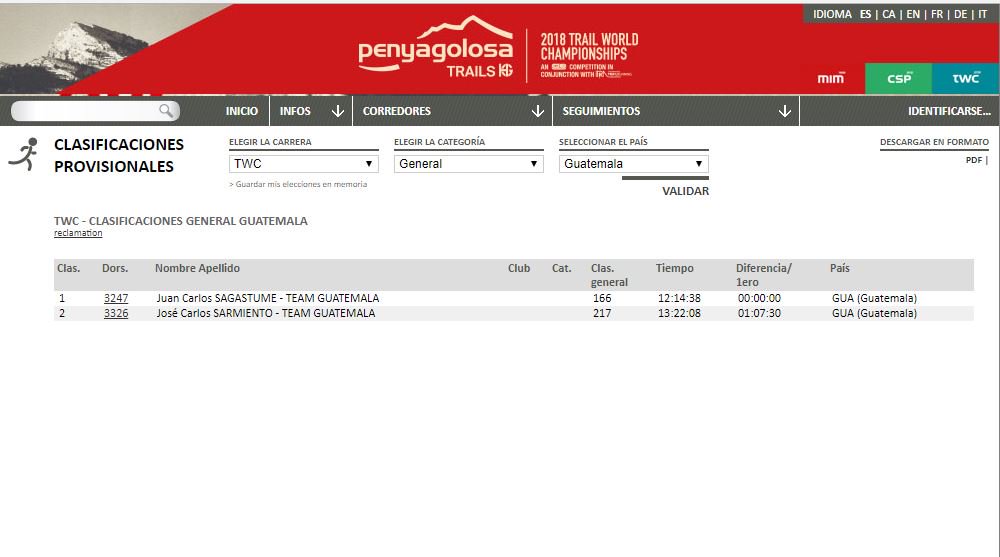
Task: Open the category dropdown showing General
Action: coord(469,164)
